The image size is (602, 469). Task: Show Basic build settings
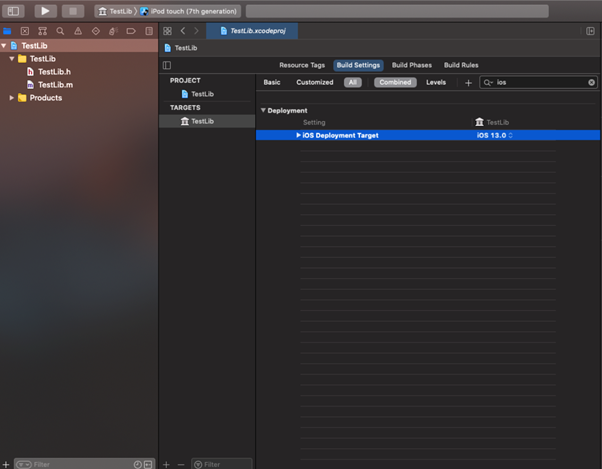[x=272, y=83]
